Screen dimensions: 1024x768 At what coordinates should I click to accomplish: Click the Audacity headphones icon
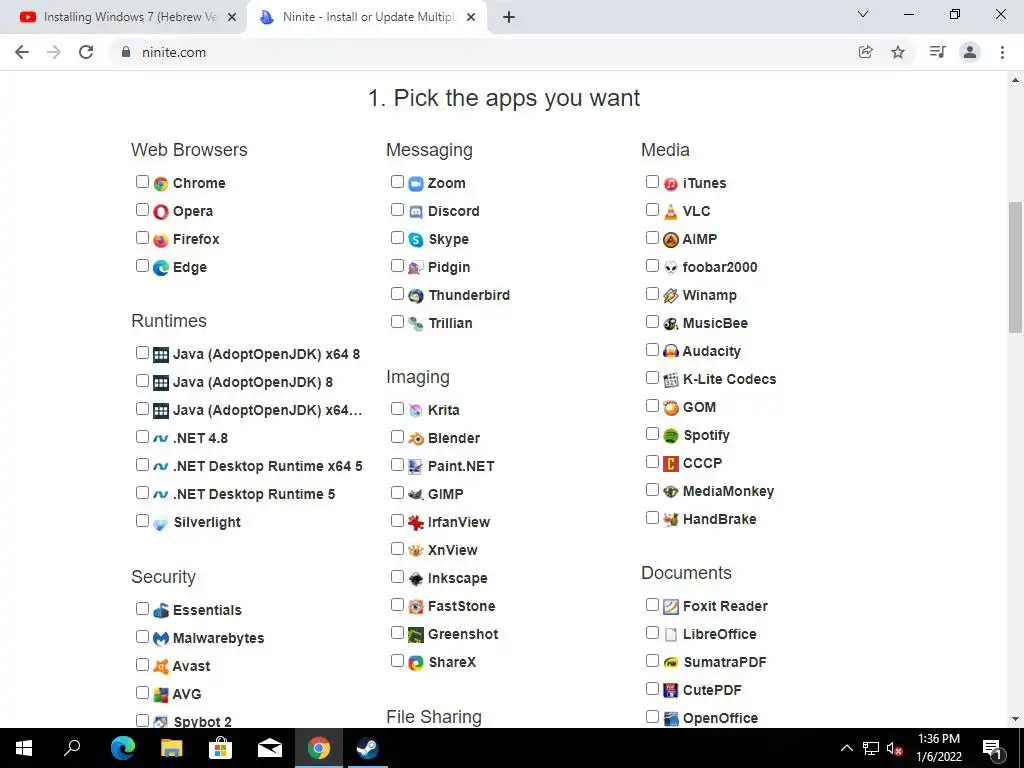click(x=671, y=351)
